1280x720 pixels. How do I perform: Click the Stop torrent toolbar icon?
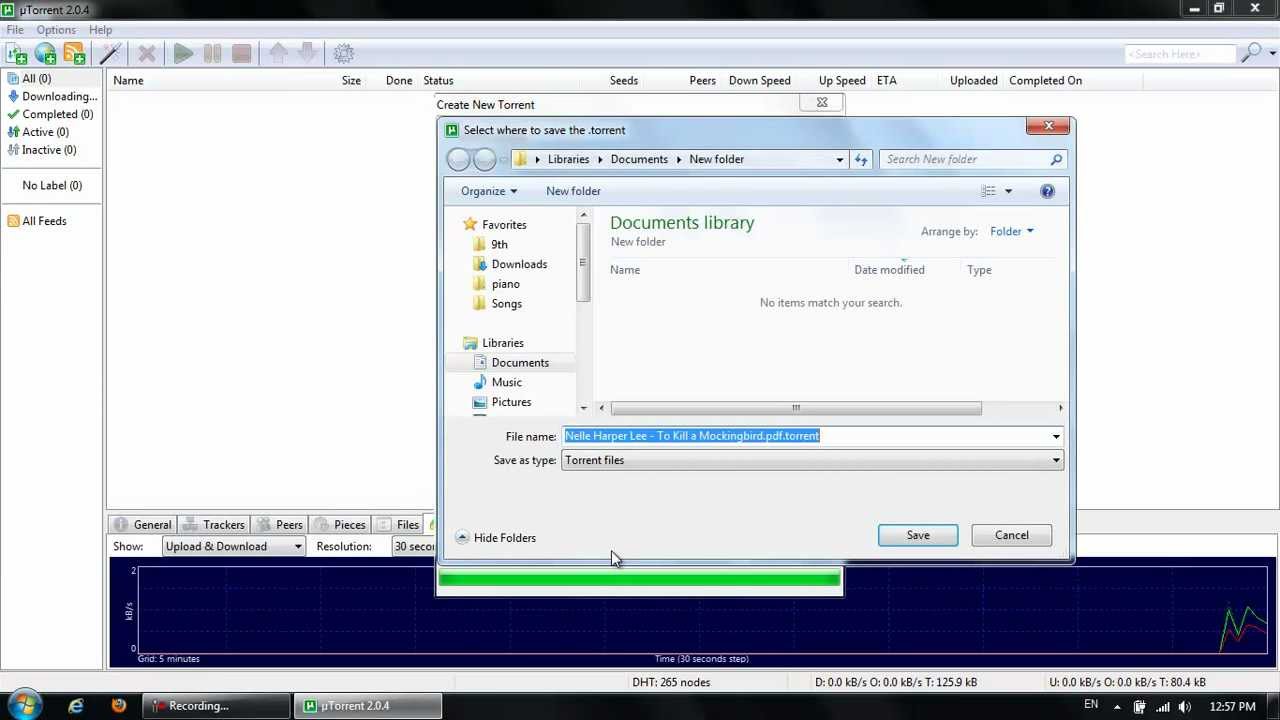[x=241, y=54]
